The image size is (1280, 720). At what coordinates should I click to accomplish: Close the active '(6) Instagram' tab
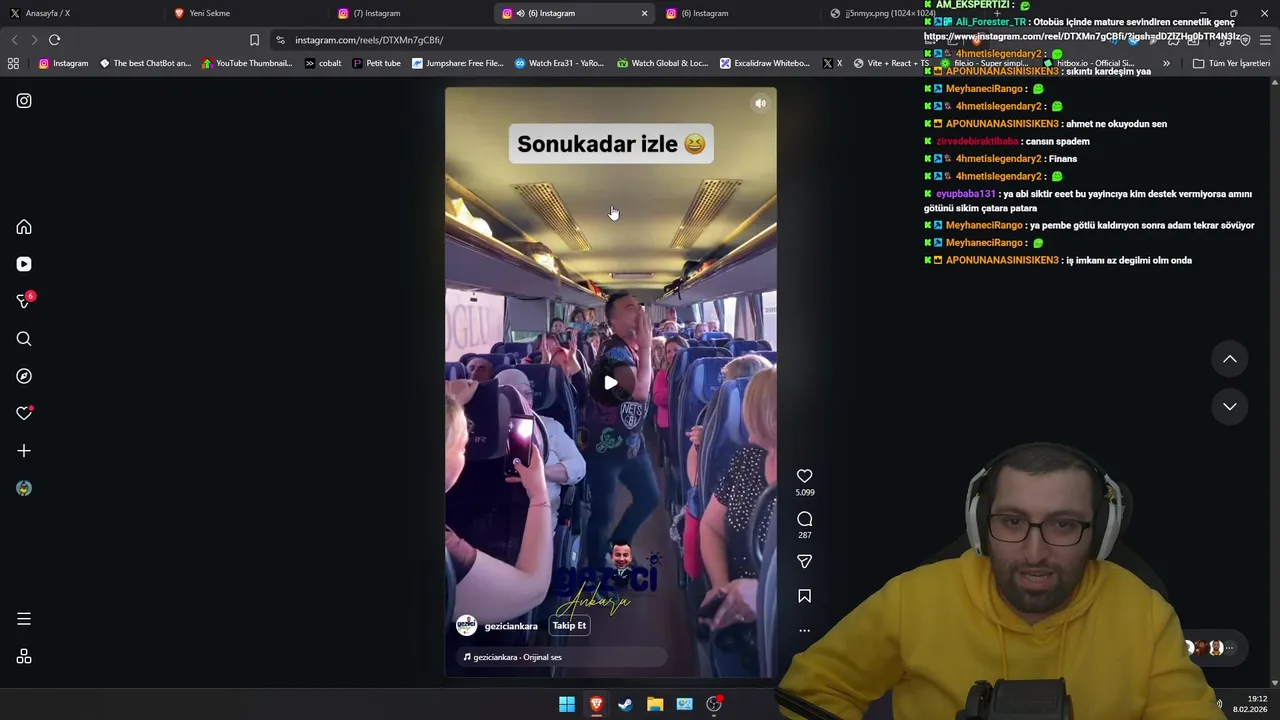point(644,13)
